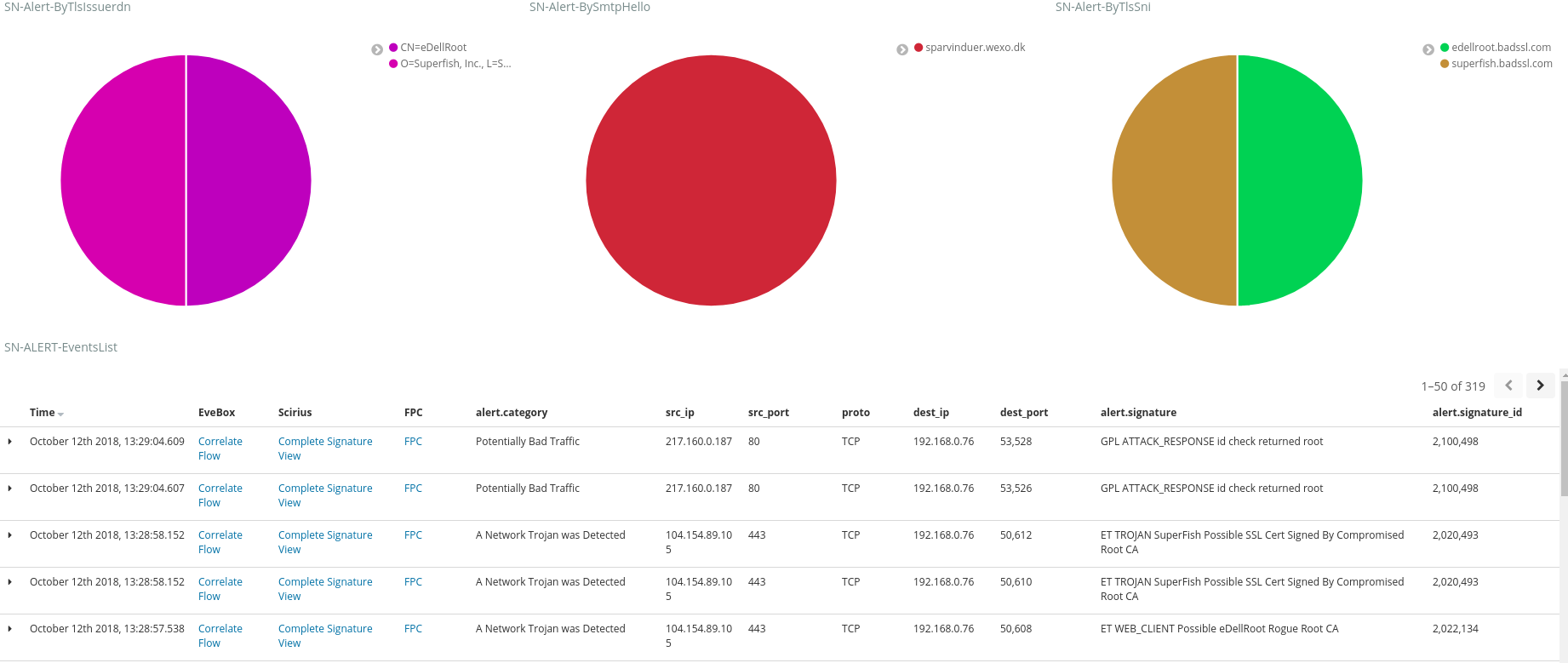The width and height of the screenshot is (1568, 663).
Task: Click the dest_port column header
Action: (1024, 413)
